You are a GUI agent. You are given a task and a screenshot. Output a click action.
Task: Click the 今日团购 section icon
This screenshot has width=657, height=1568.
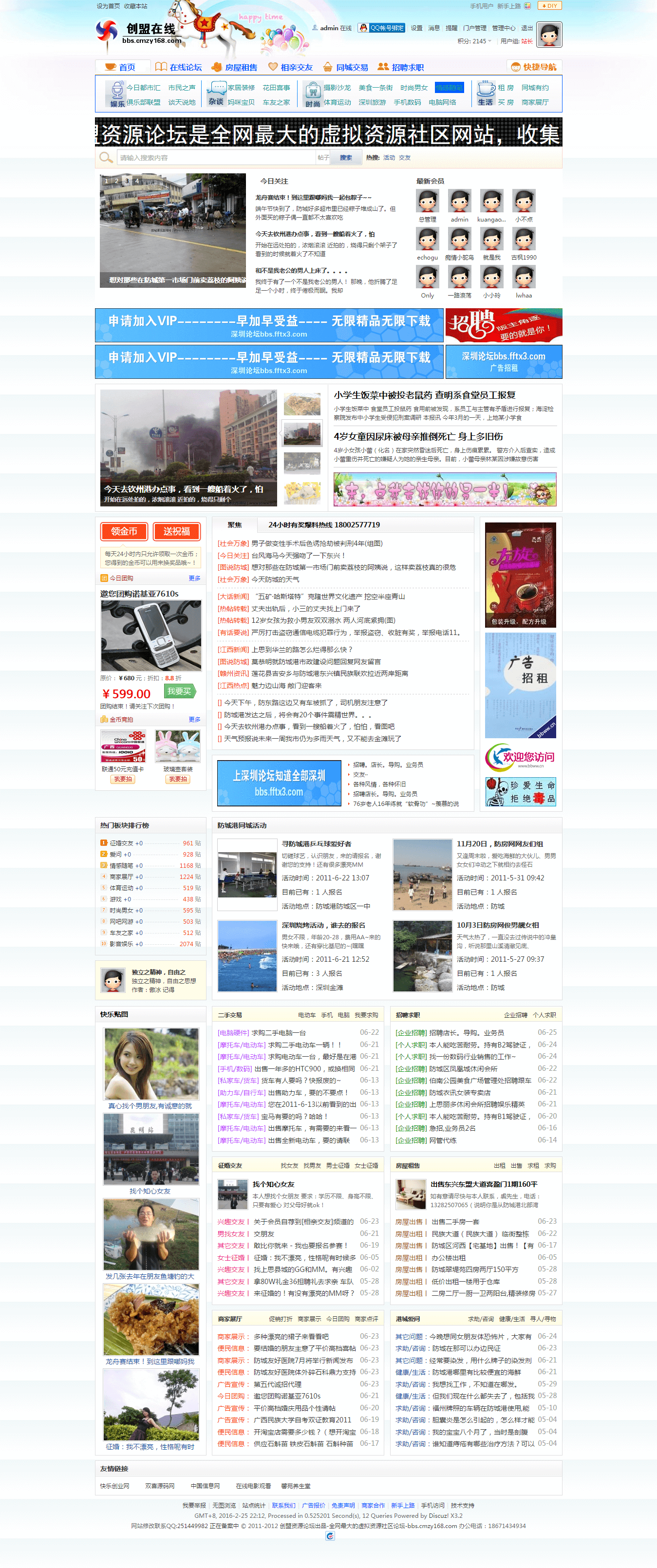point(104,579)
